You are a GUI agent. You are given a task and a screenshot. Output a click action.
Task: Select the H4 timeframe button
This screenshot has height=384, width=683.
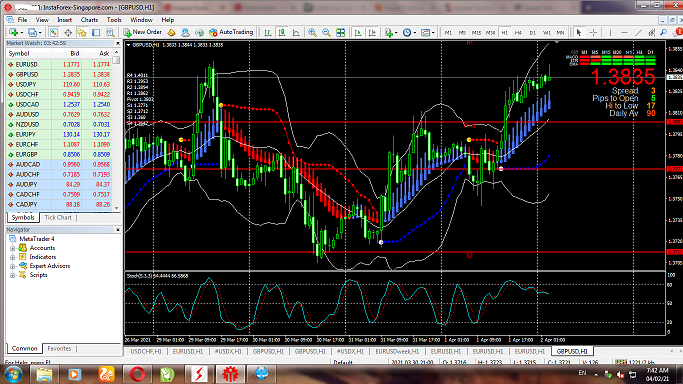click(518, 33)
